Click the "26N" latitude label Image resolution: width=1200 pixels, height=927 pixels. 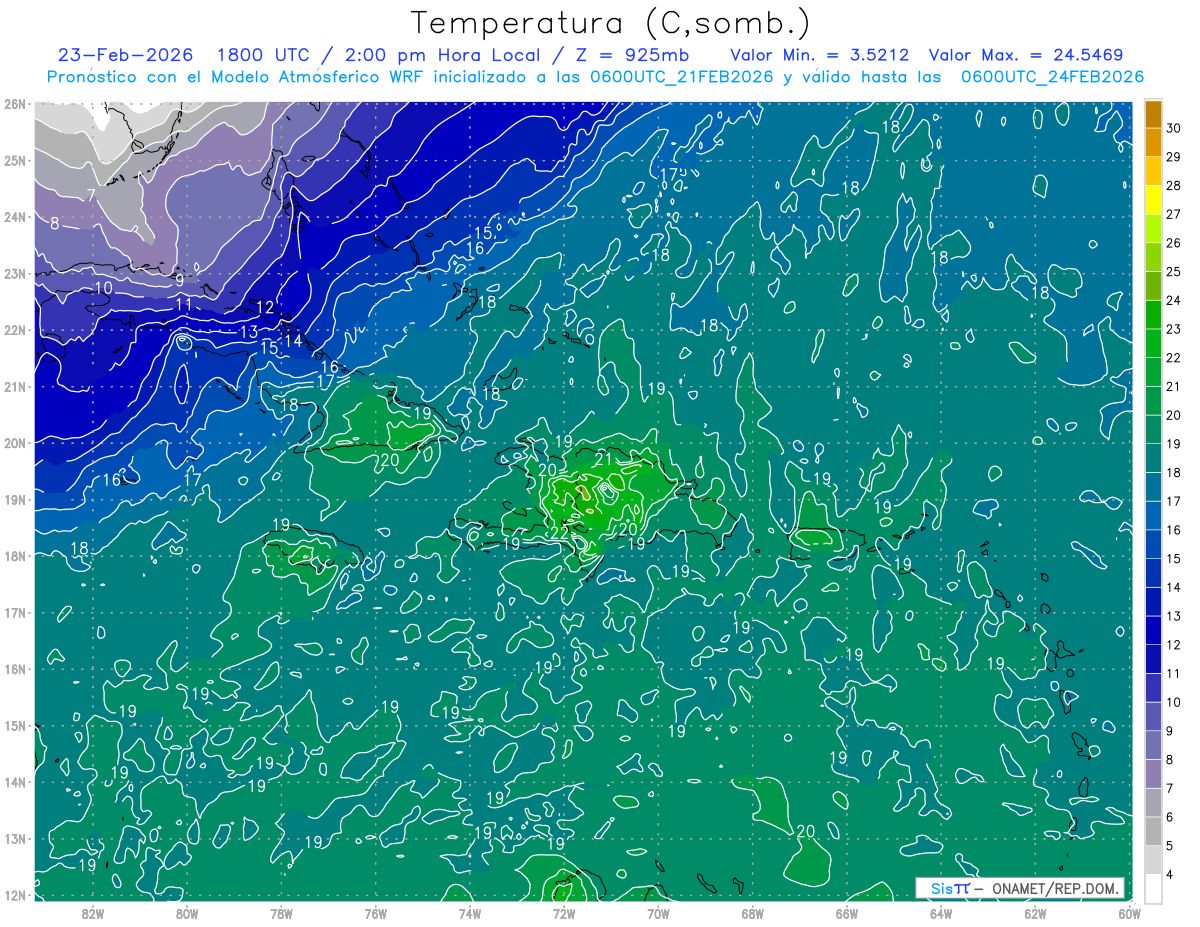pos(15,103)
